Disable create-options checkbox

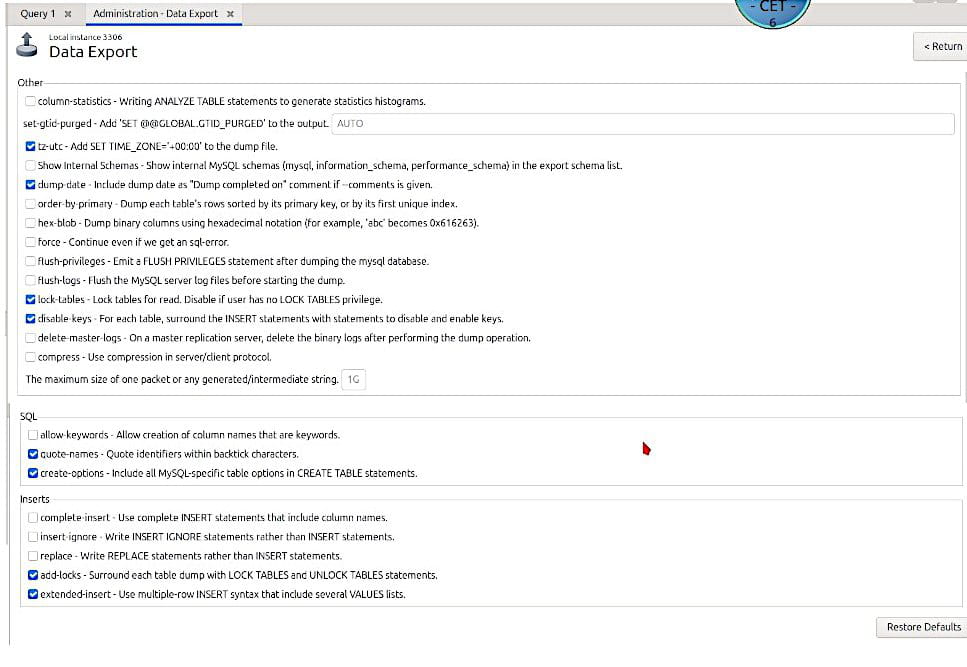33,473
